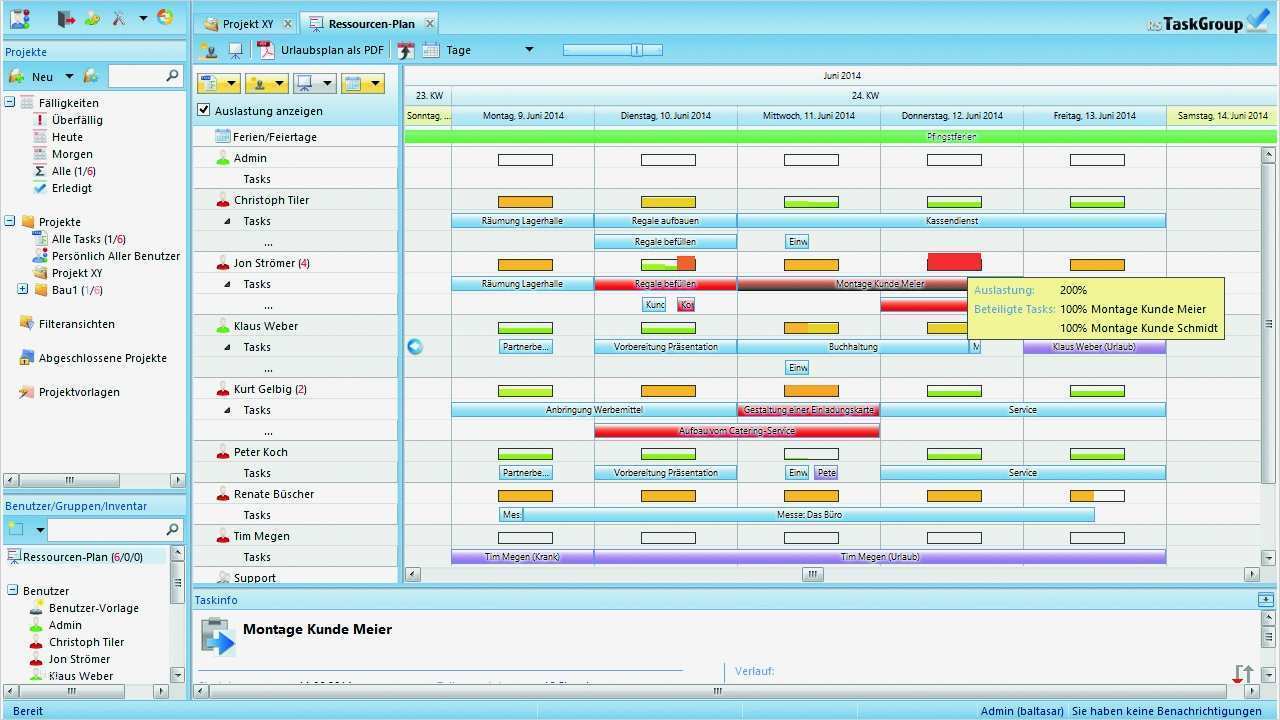This screenshot has width=1280, height=720.
Task: Open Persönlich Aller Benutzer
Action: coord(116,256)
